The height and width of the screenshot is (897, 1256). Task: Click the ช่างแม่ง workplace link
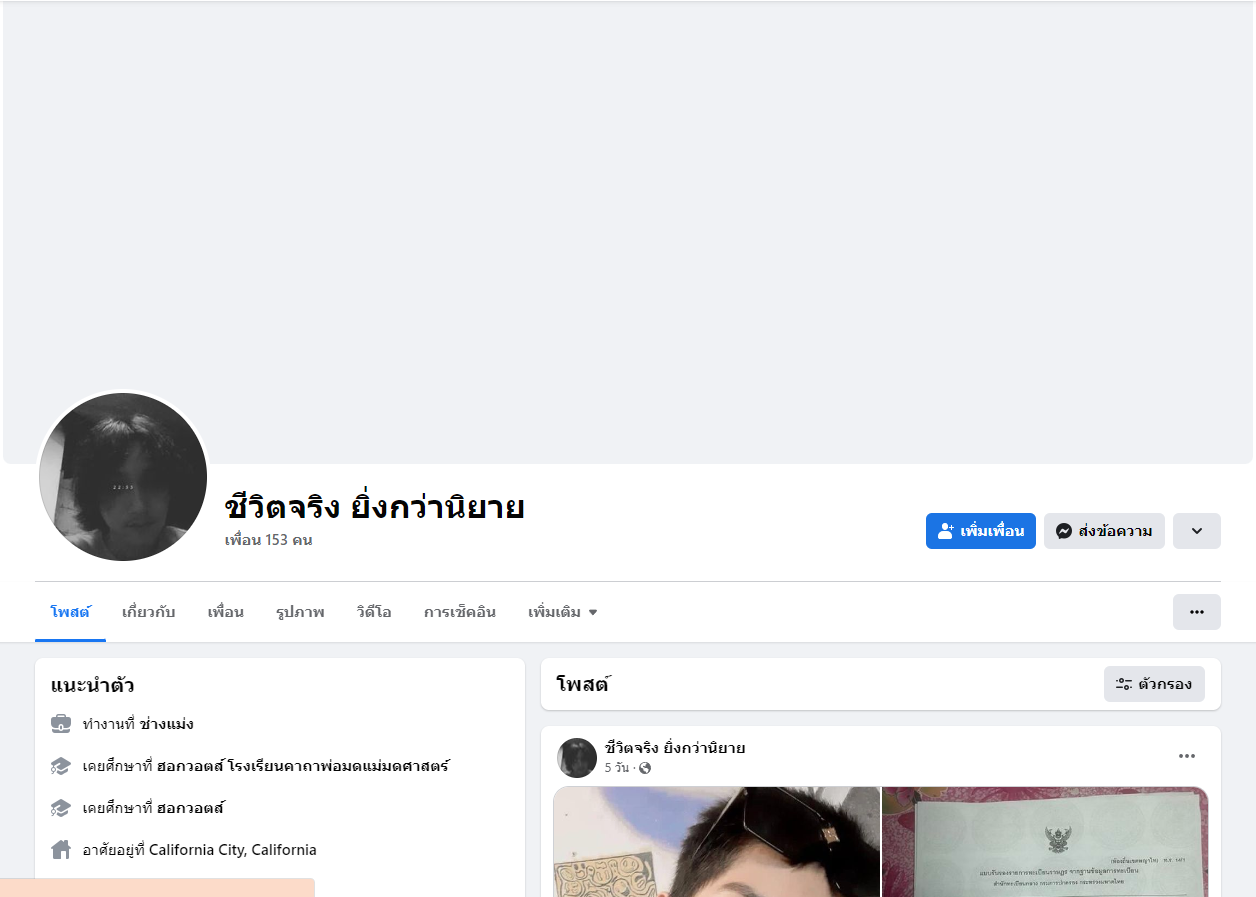point(166,724)
